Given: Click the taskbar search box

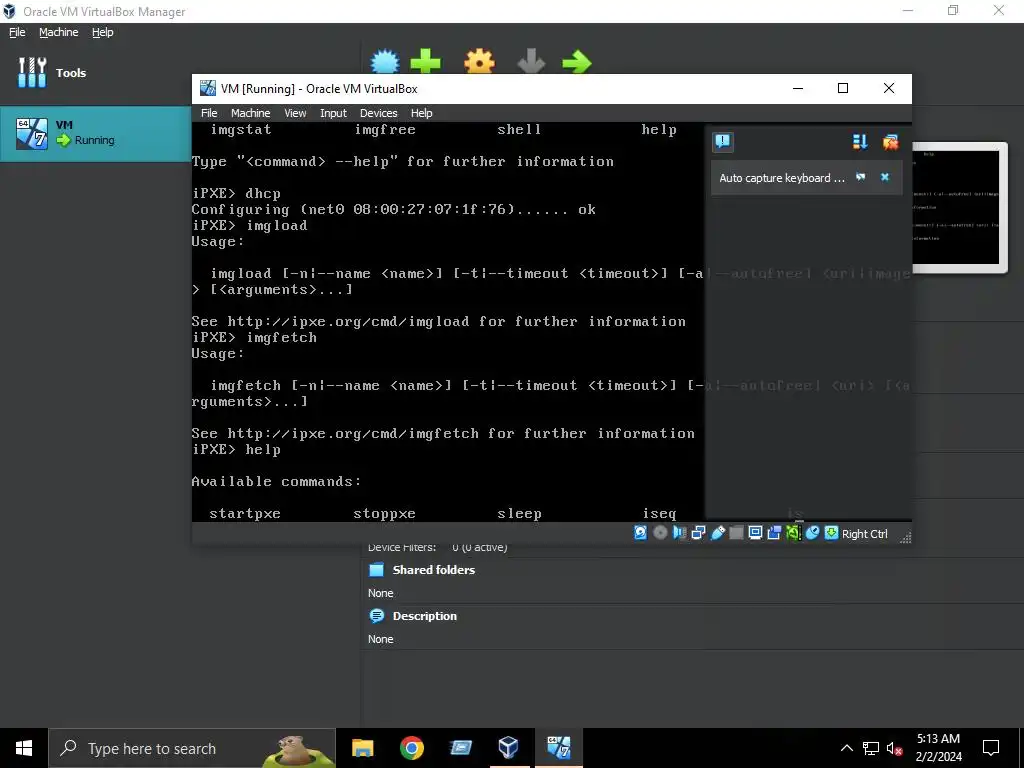Looking at the screenshot, I should tap(192, 748).
